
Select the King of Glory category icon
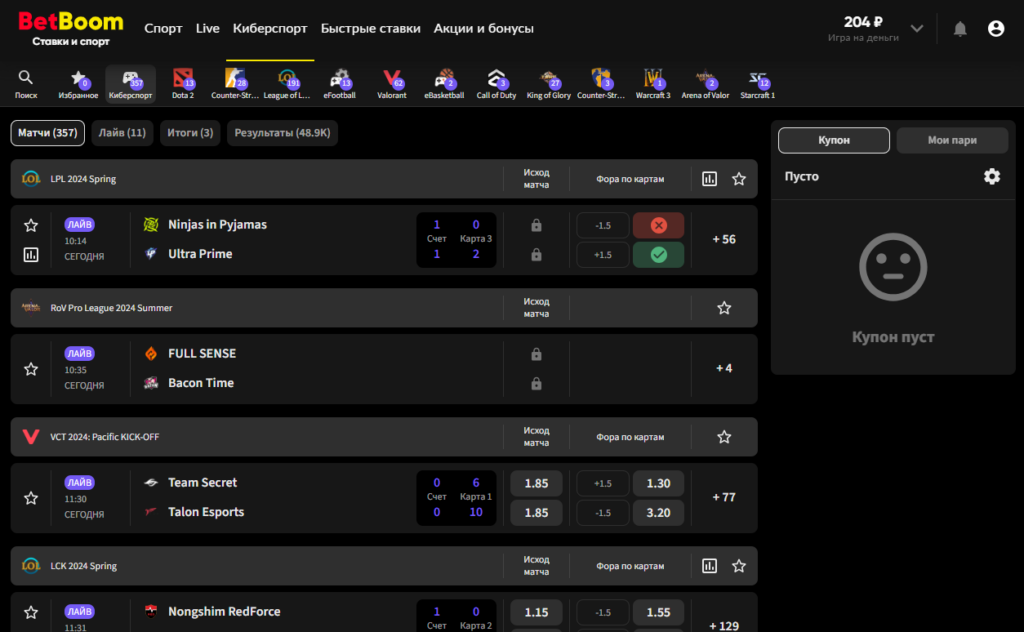[x=549, y=84]
